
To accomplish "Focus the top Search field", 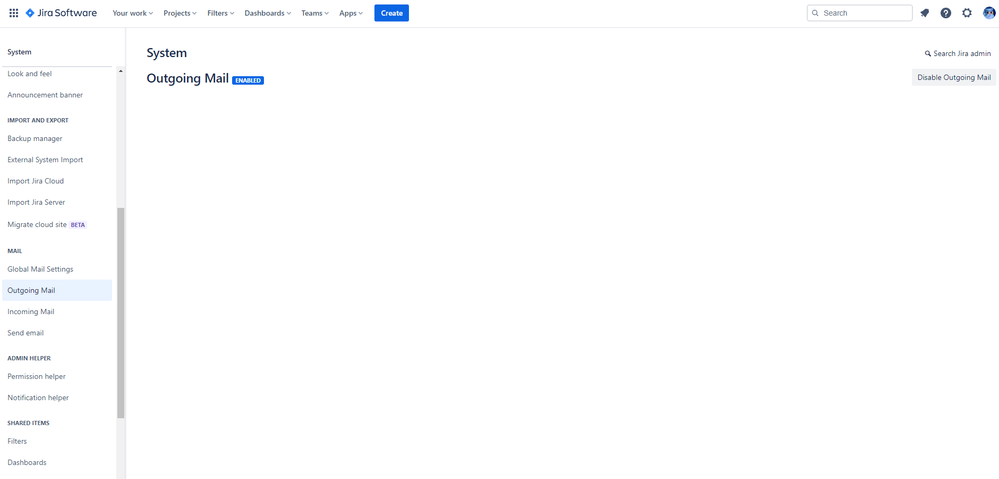I will [859, 13].
